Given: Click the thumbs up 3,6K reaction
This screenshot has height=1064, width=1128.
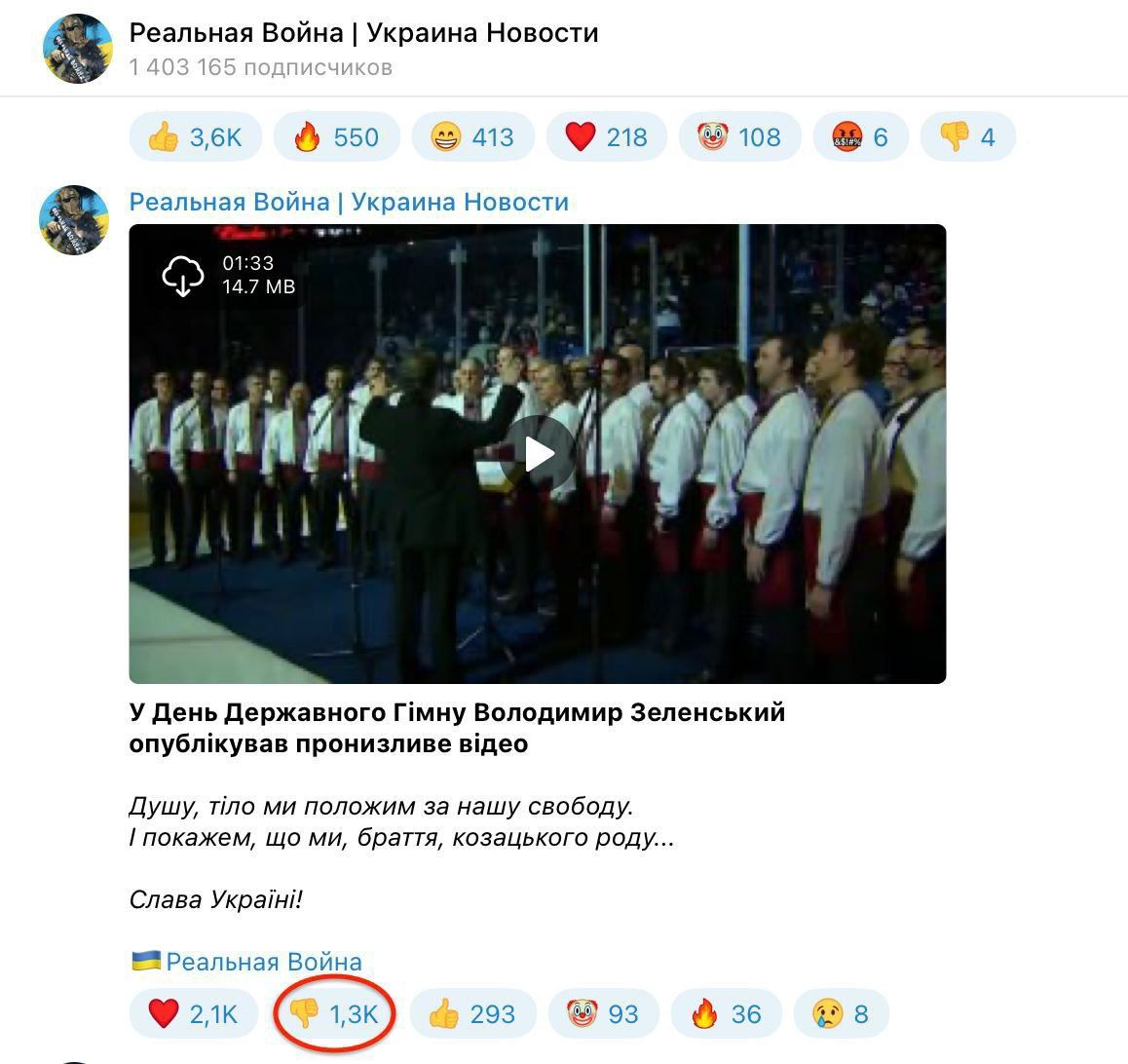Looking at the screenshot, I should (195, 136).
